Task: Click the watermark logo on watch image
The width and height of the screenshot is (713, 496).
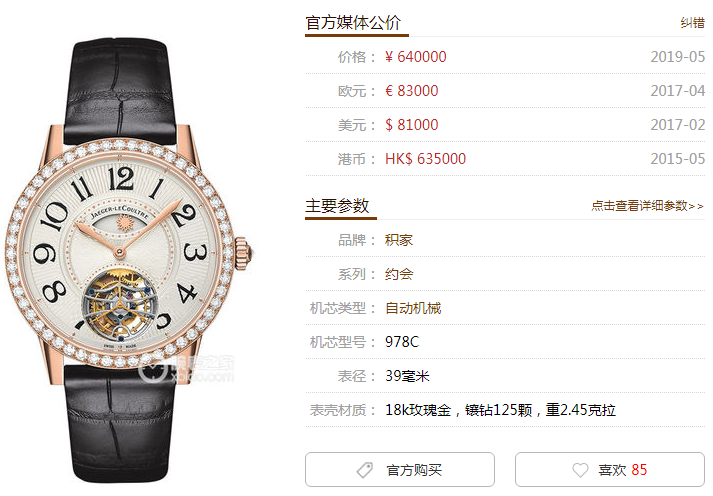Action: (188, 369)
